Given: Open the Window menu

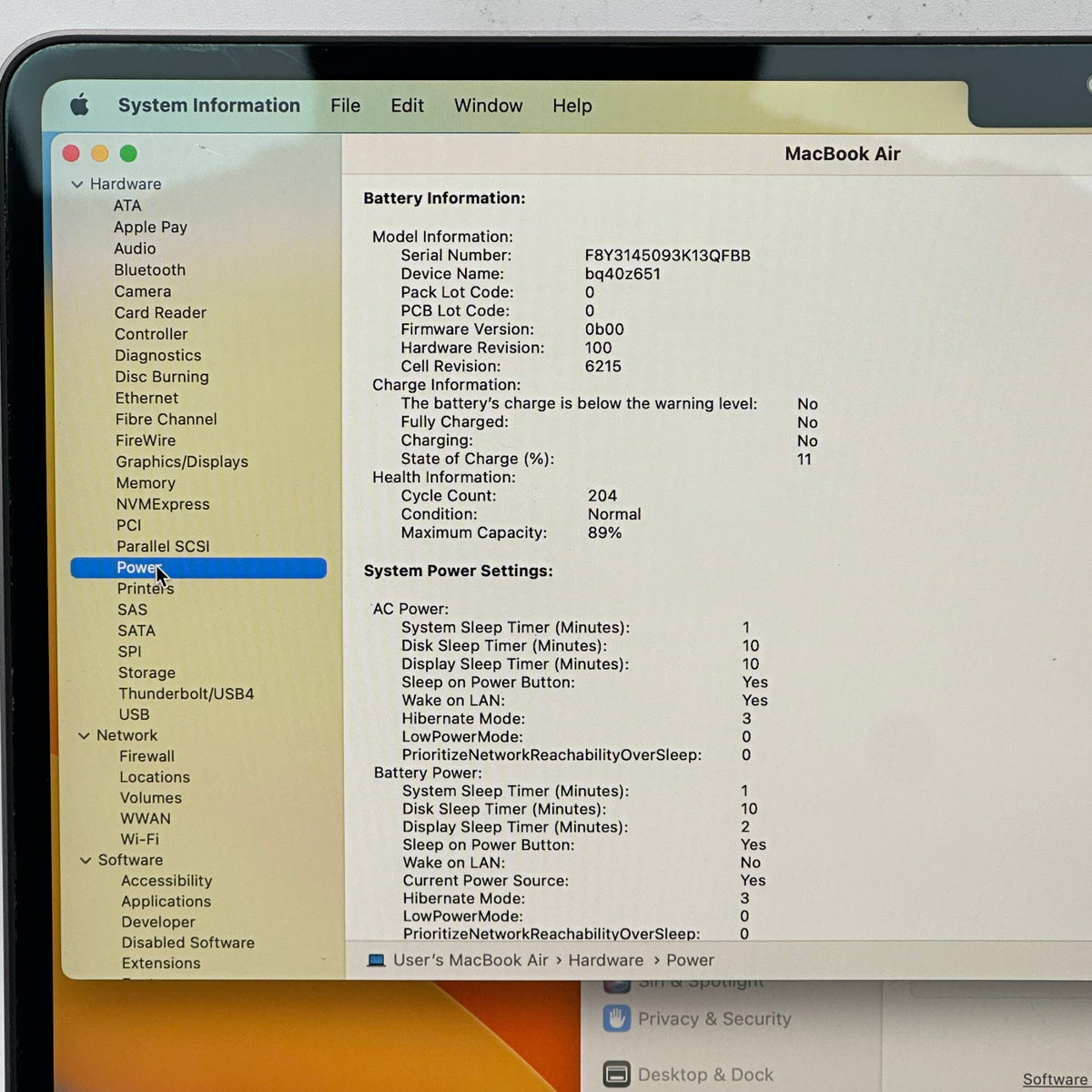Looking at the screenshot, I should click(489, 106).
